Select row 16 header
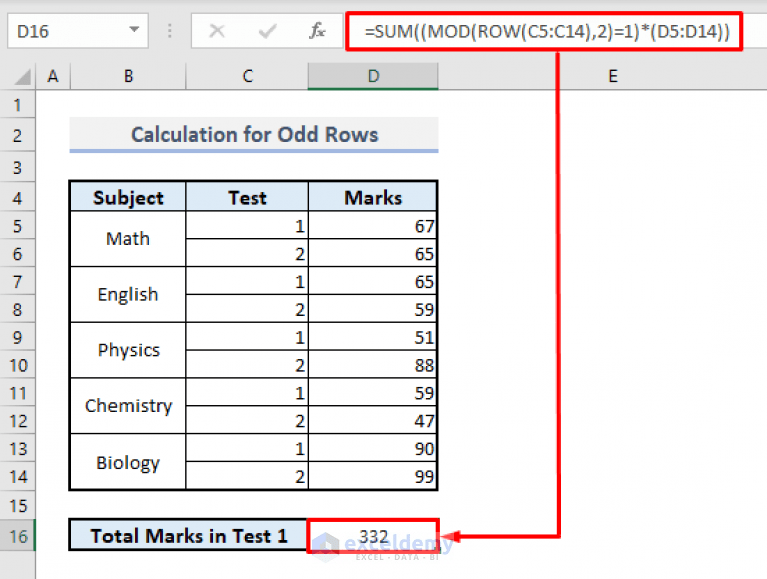 click(x=18, y=536)
